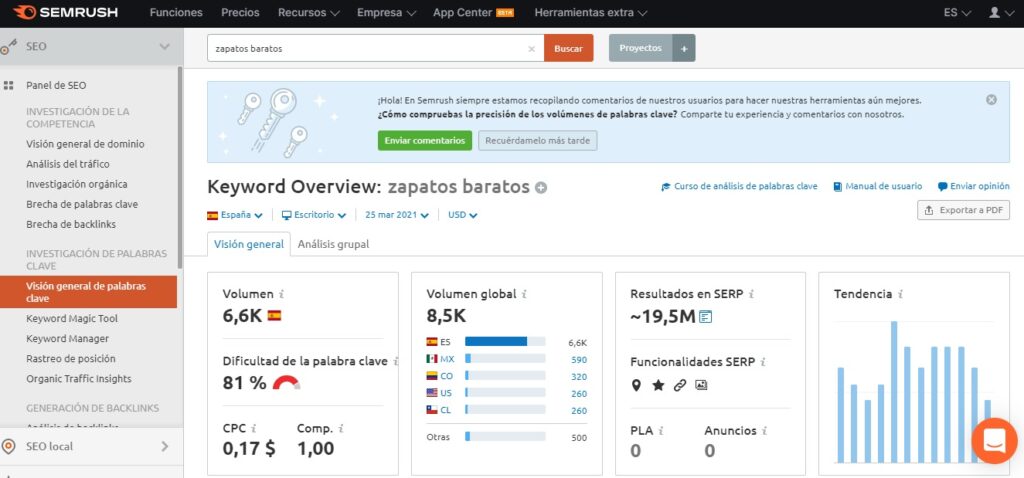The width and height of the screenshot is (1024, 478).
Task: View the SERP snapshot icon next to 19,5M
Action: point(705,317)
